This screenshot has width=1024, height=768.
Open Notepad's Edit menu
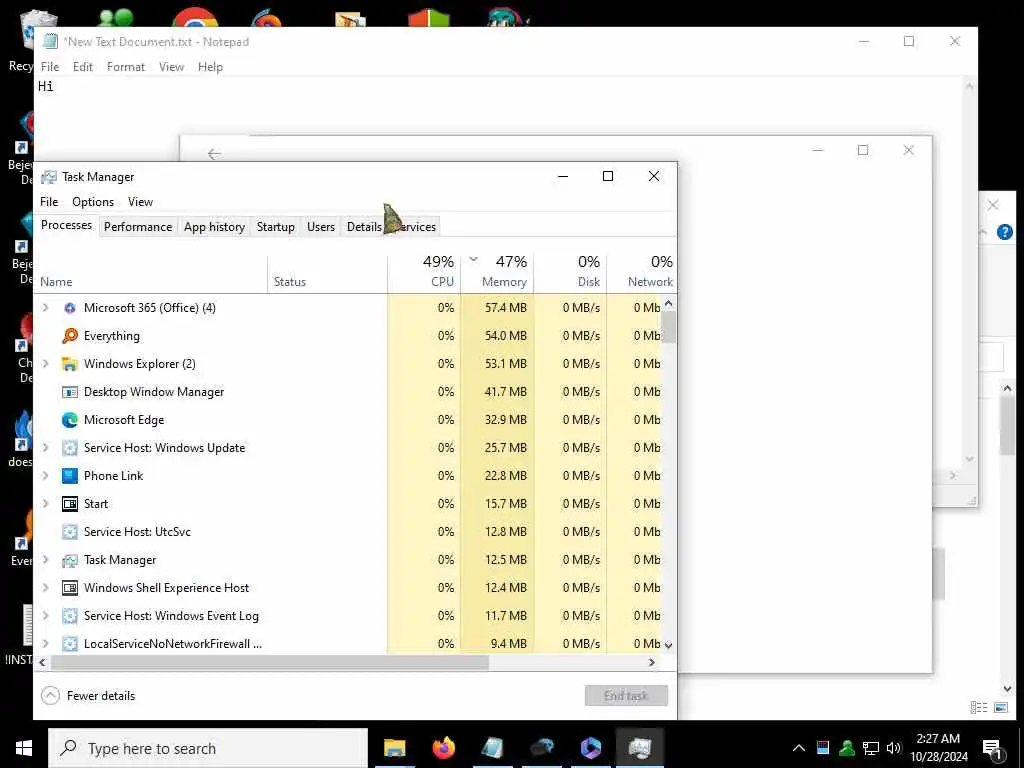click(x=83, y=67)
